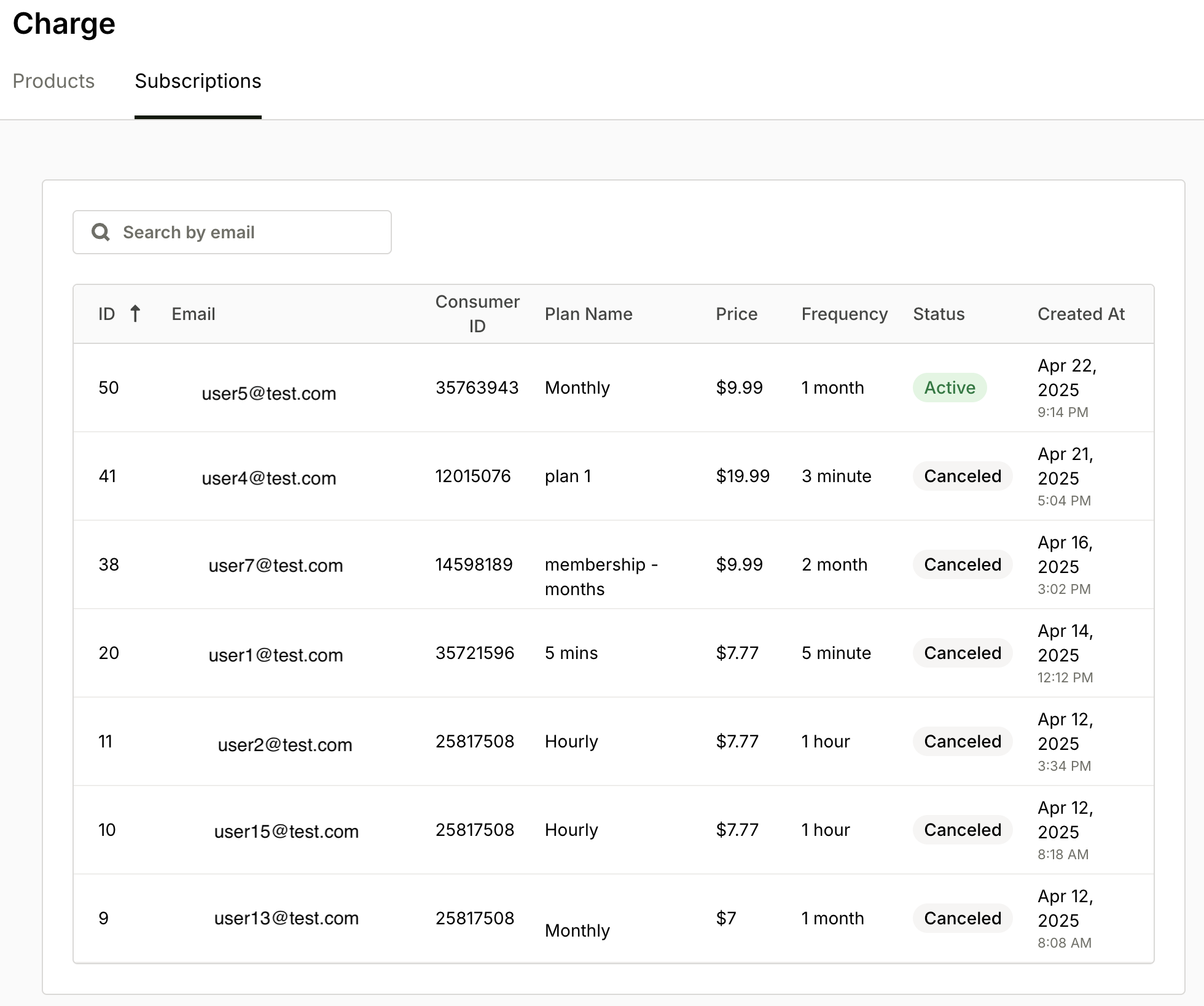Select the Subscriptions tab
Viewport: 1204px width, 1006px height.
point(198,81)
